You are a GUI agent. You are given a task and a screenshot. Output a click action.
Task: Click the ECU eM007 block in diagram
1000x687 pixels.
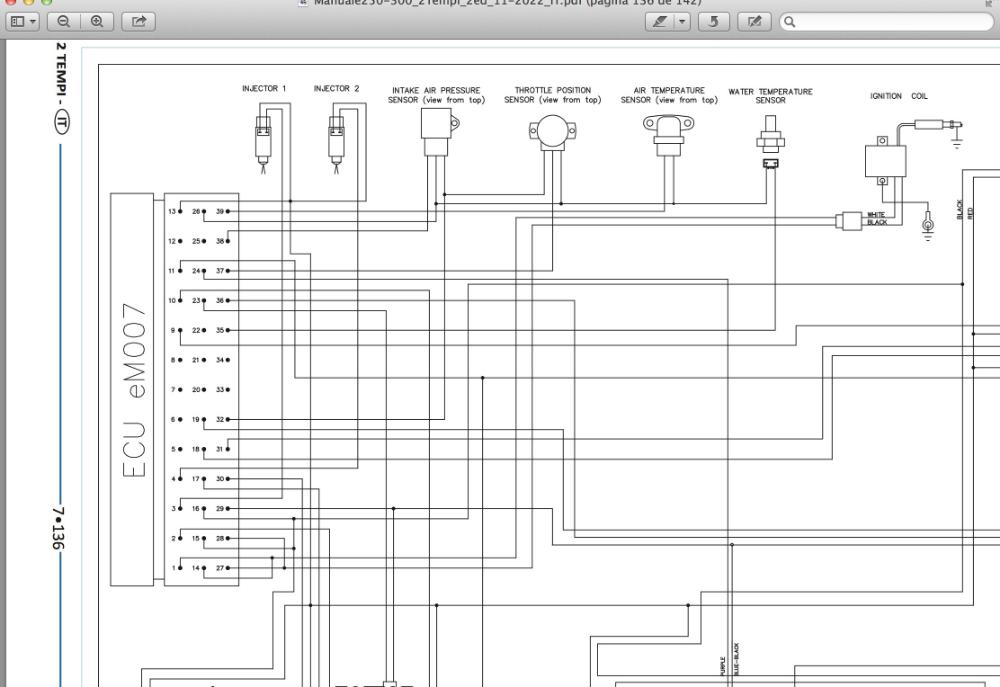[x=132, y=388]
